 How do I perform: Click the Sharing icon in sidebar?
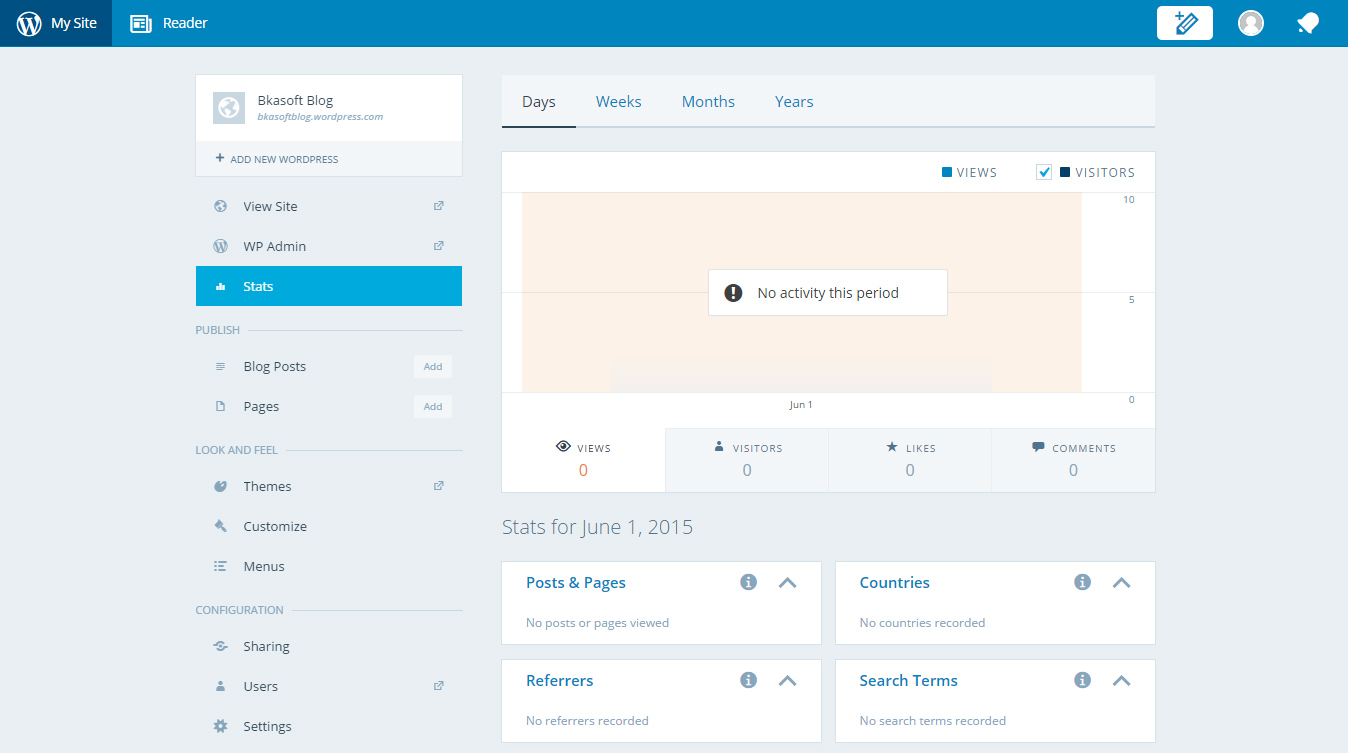coord(220,646)
